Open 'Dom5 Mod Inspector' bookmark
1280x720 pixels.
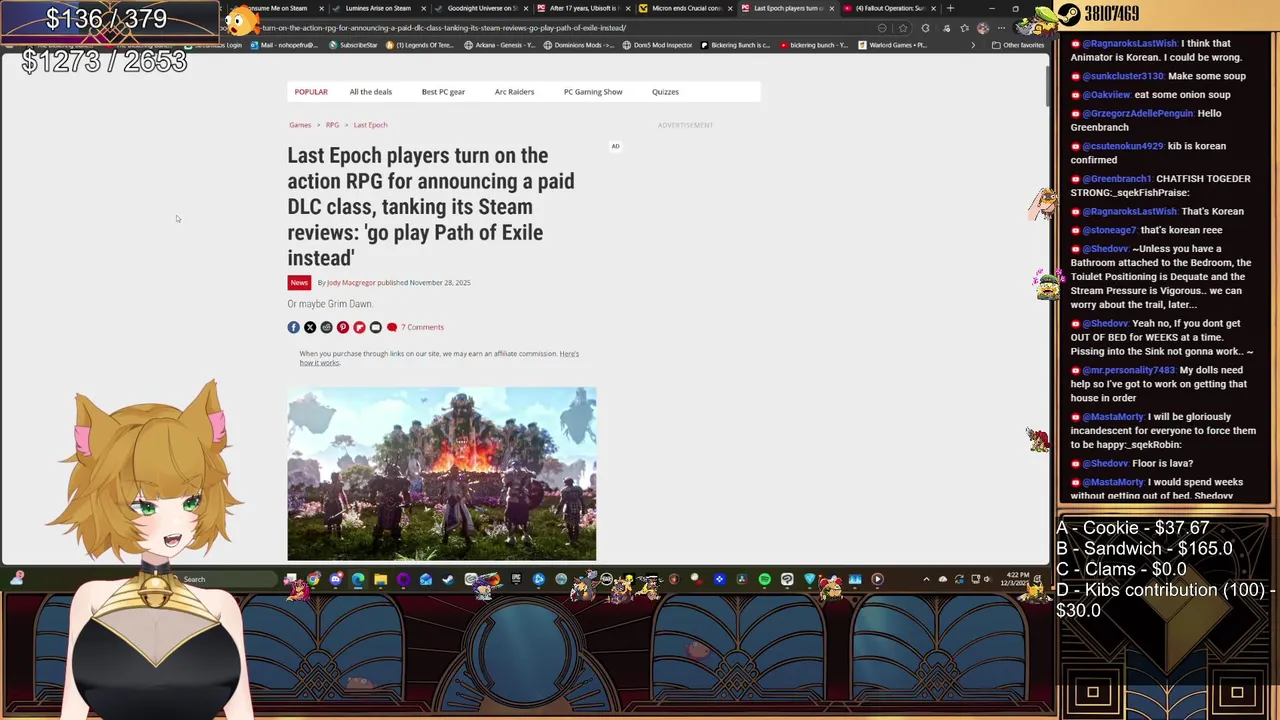656,45
